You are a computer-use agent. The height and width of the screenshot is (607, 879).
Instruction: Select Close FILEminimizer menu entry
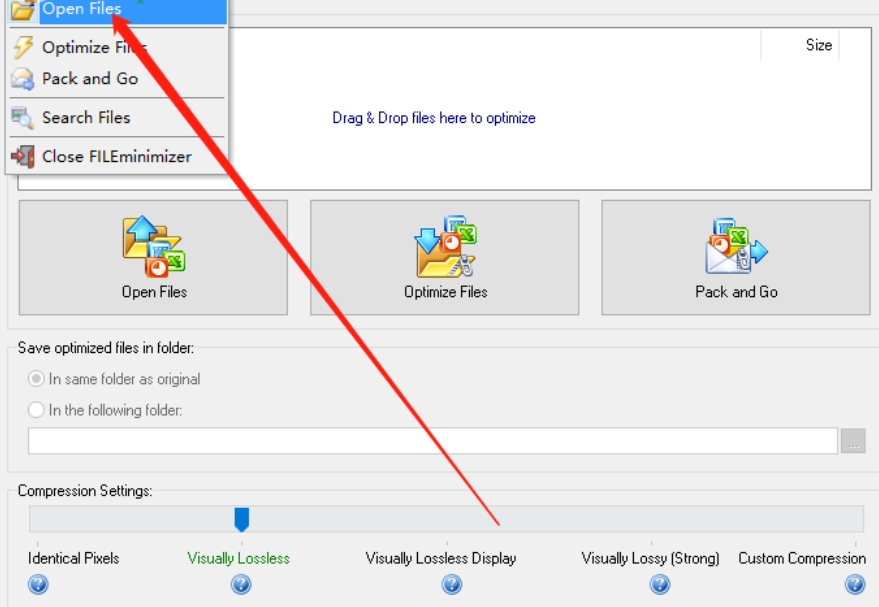(x=117, y=156)
